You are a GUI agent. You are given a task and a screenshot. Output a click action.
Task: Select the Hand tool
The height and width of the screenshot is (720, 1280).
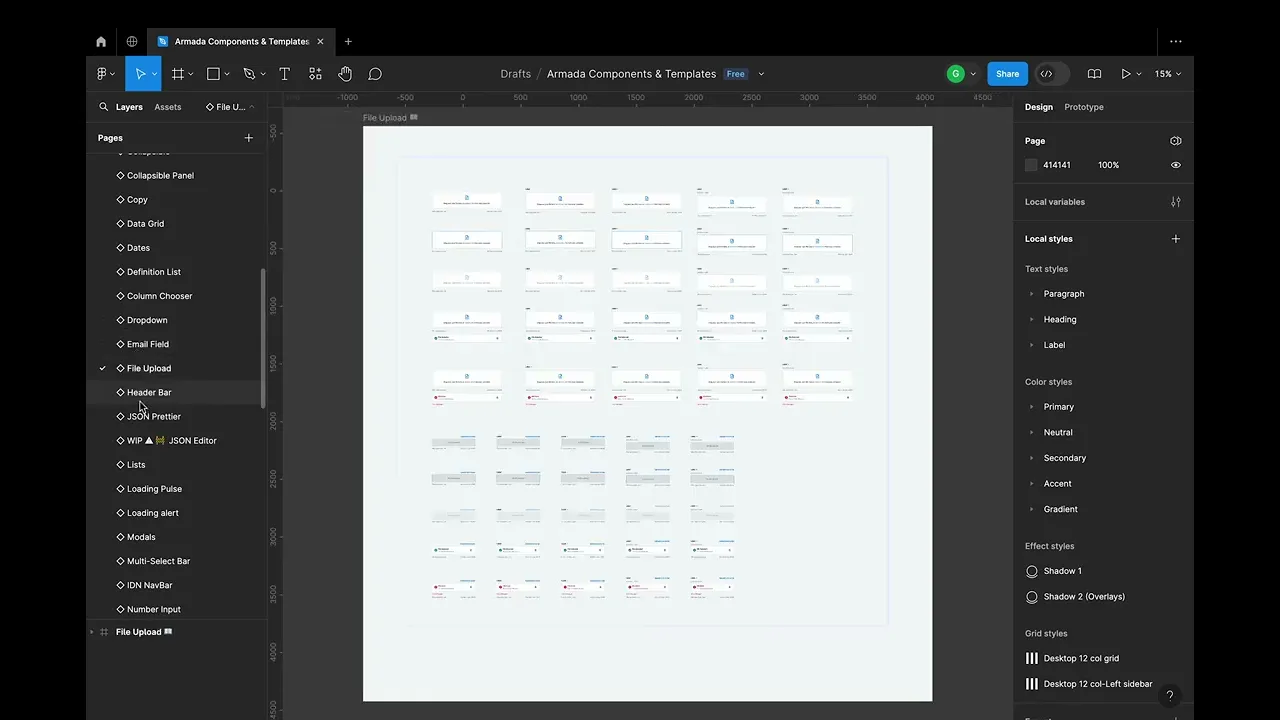345,74
